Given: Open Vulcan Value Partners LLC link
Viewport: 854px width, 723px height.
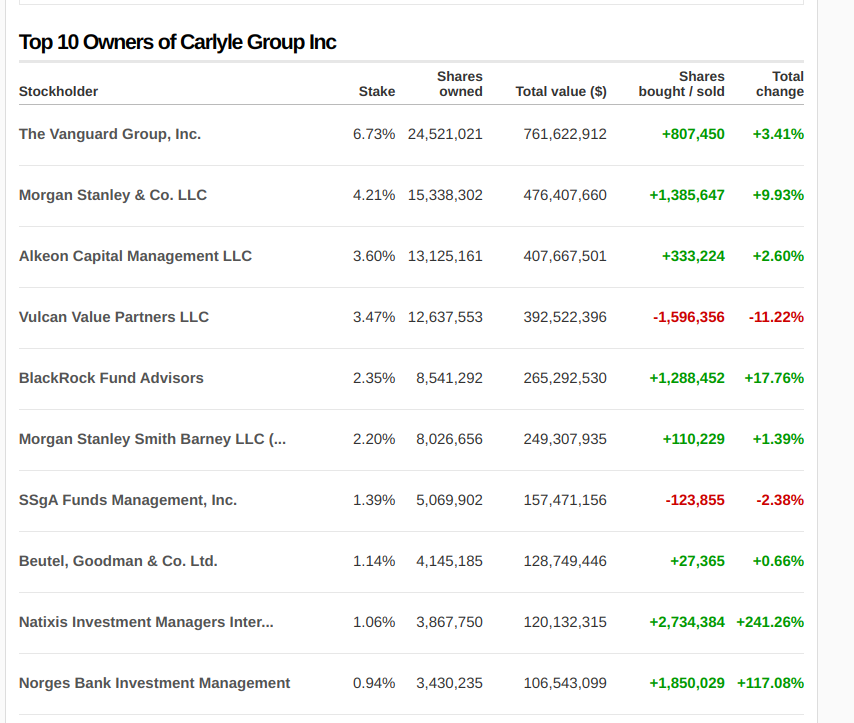Looking at the screenshot, I should (114, 317).
